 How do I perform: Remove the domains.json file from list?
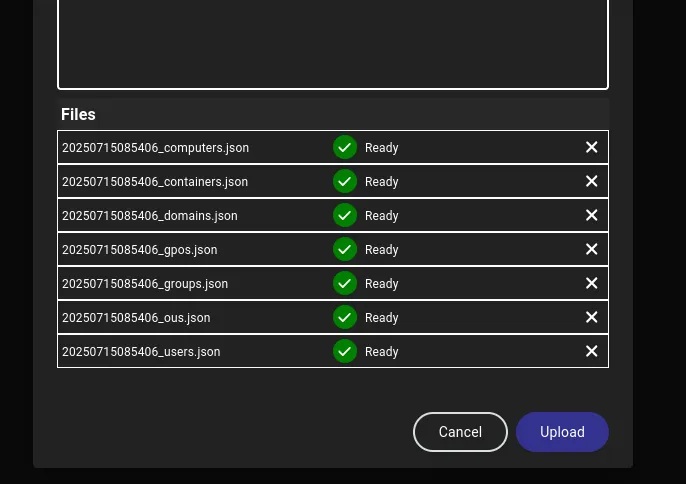[x=591, y=216]
